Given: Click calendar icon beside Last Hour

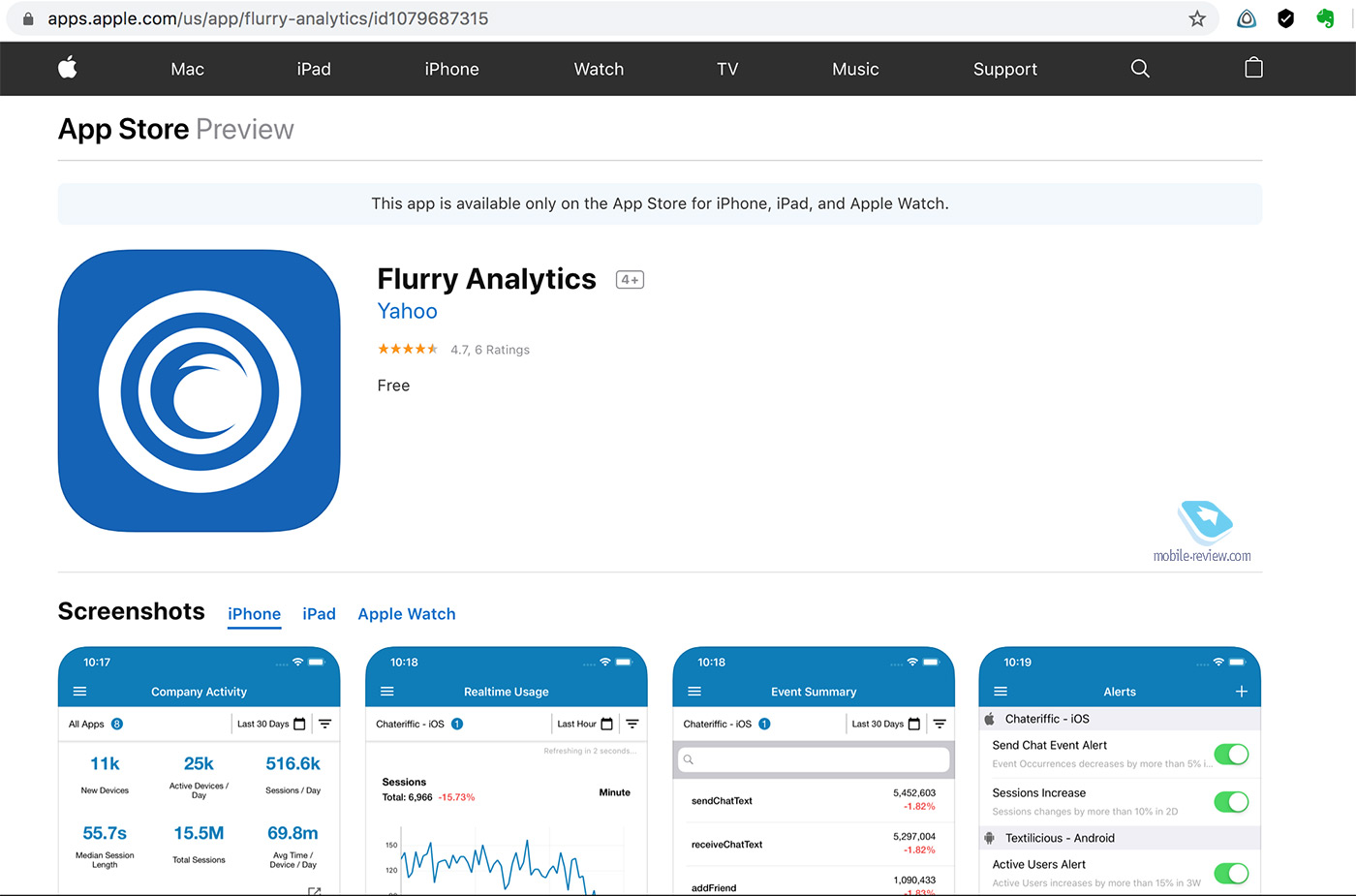Looking at the screenshot, I should tap(606, 724).
